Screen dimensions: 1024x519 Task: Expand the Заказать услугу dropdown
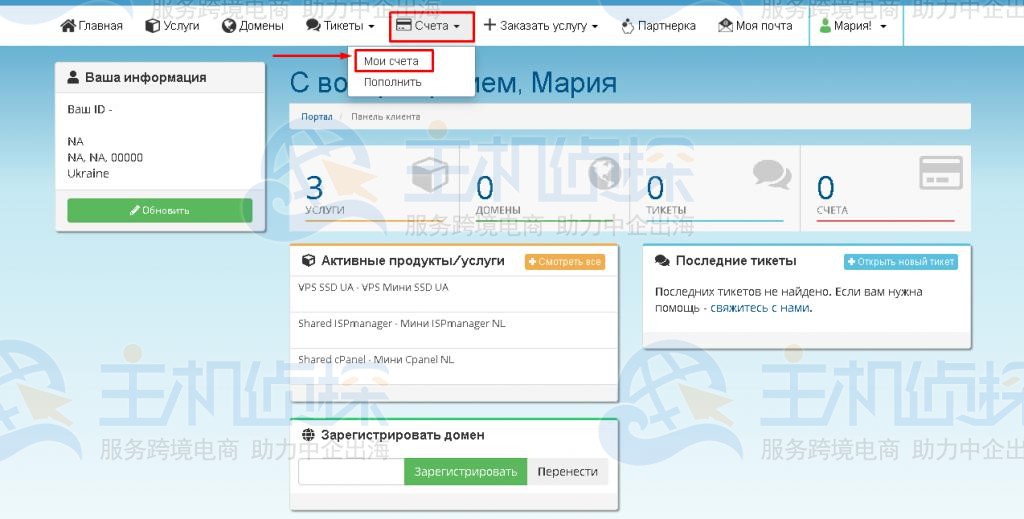point(541,26)
